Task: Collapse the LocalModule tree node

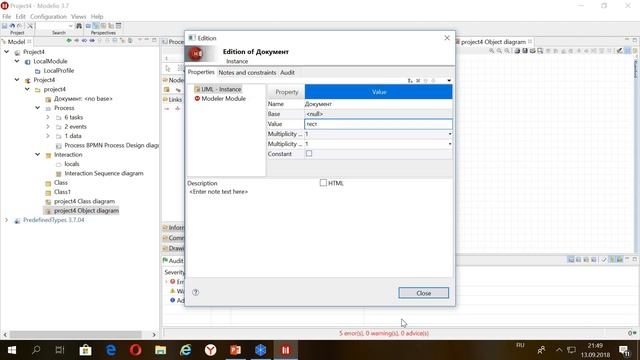Action: 17,61
